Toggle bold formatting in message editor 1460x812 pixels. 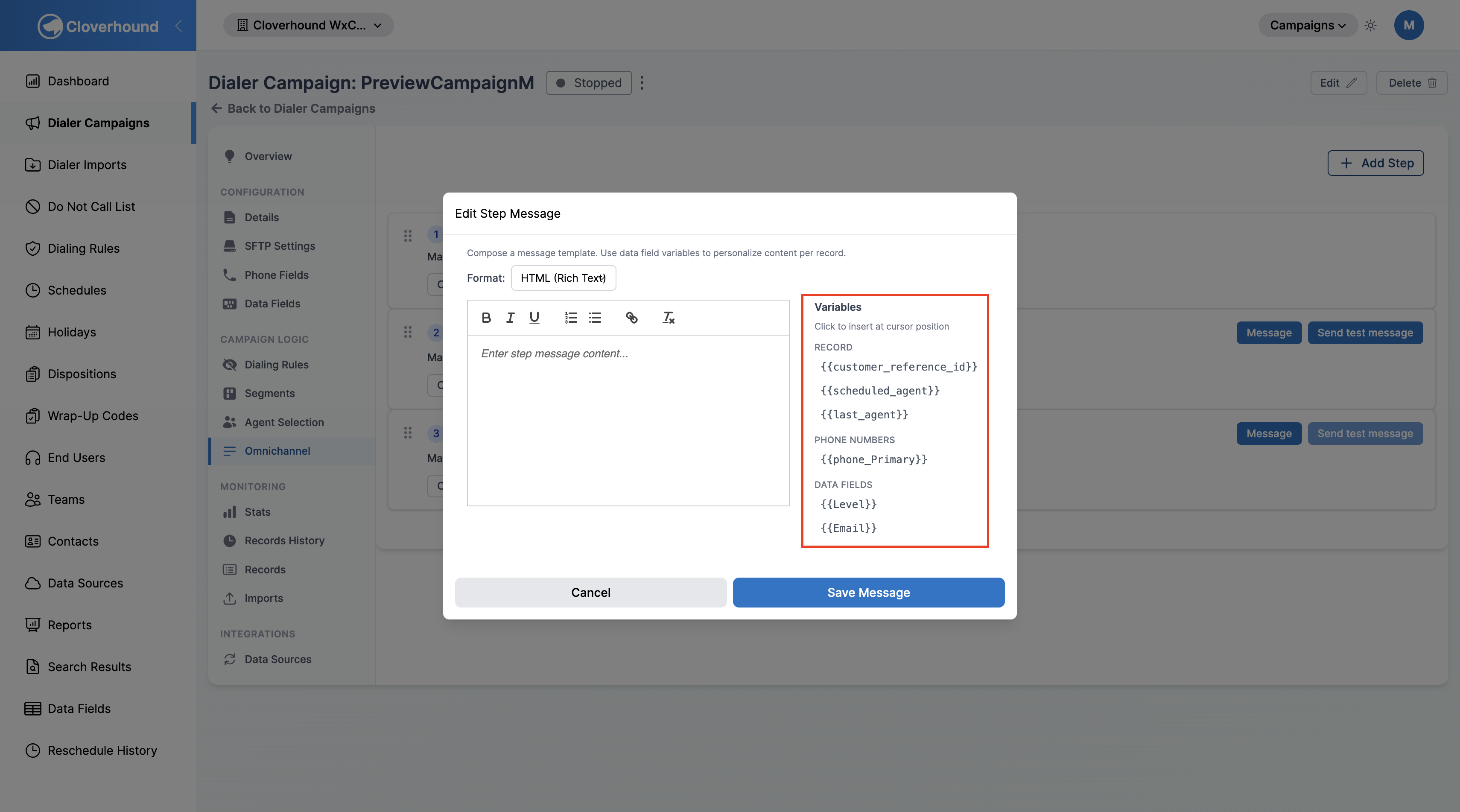pyautogui.click(x=486, y=318)
